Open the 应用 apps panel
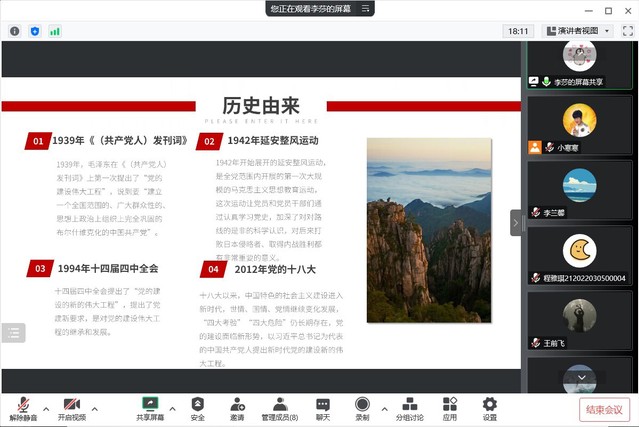The width and height of the screenshot is (639, 427). tap(450, 409)
